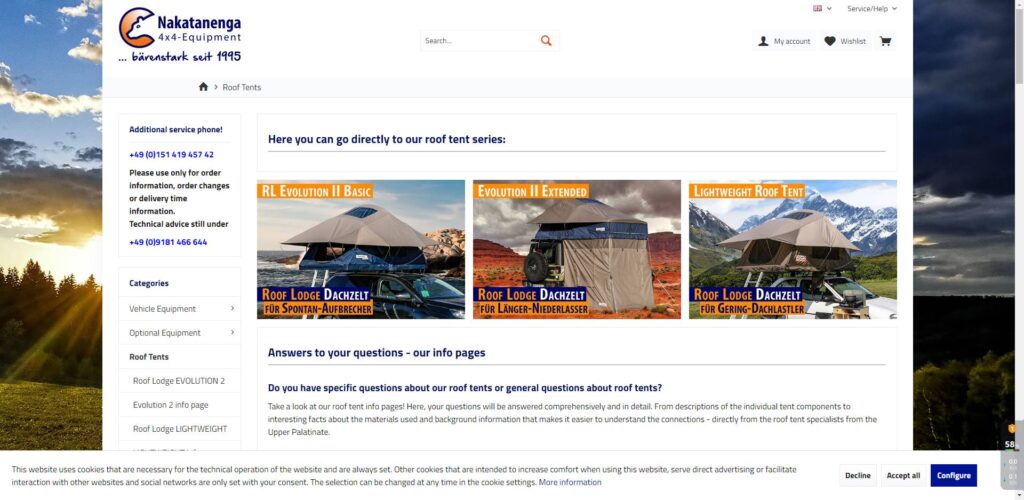
Task: Open the shopping cart icon
Action: pos(886,41)
